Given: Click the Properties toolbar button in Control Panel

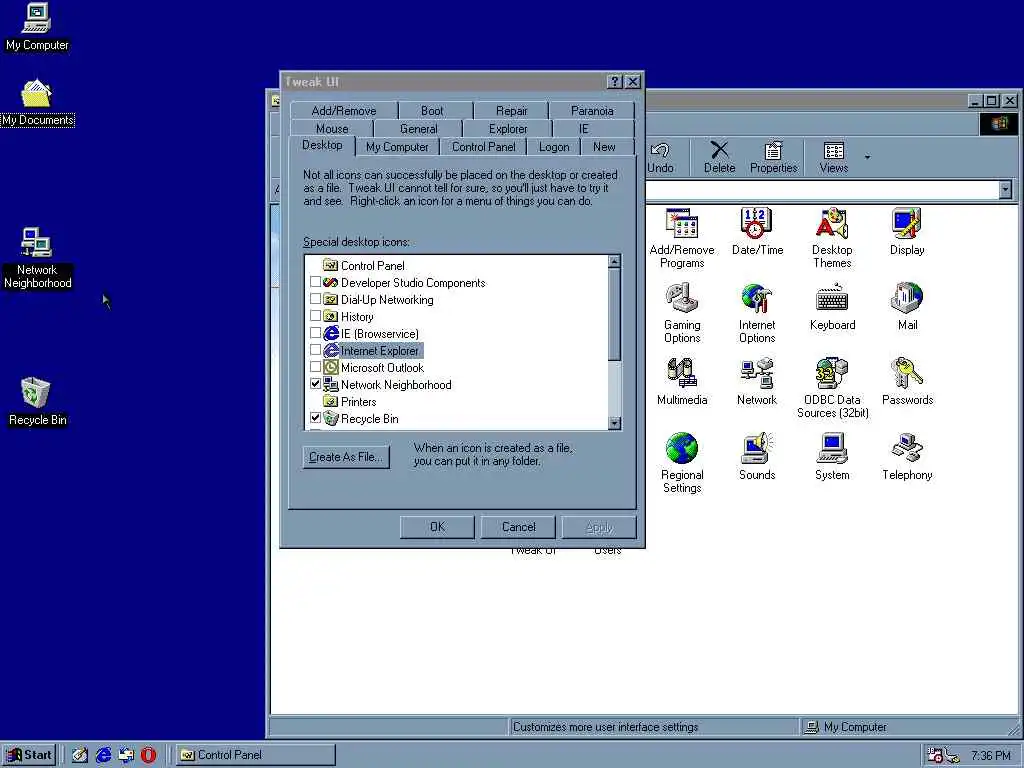Looking at the screenshot, I should click(773, 158).
